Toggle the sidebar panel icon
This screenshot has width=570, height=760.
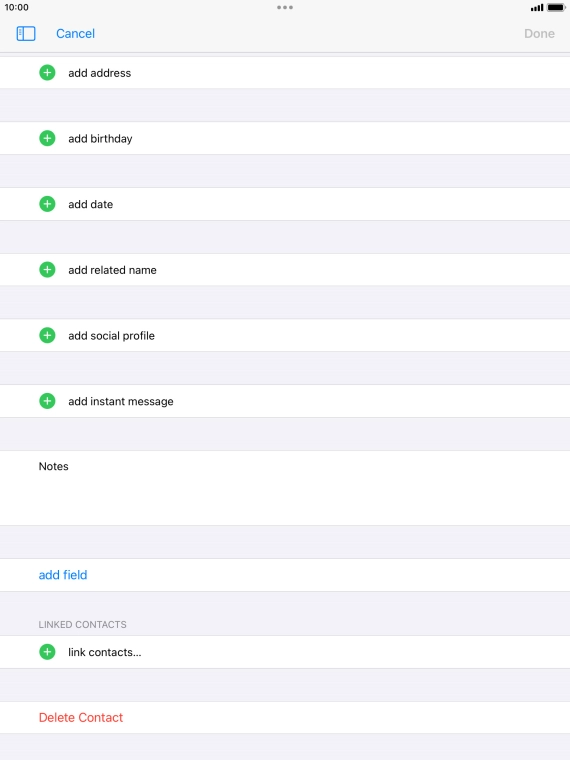tap(26, 33)
